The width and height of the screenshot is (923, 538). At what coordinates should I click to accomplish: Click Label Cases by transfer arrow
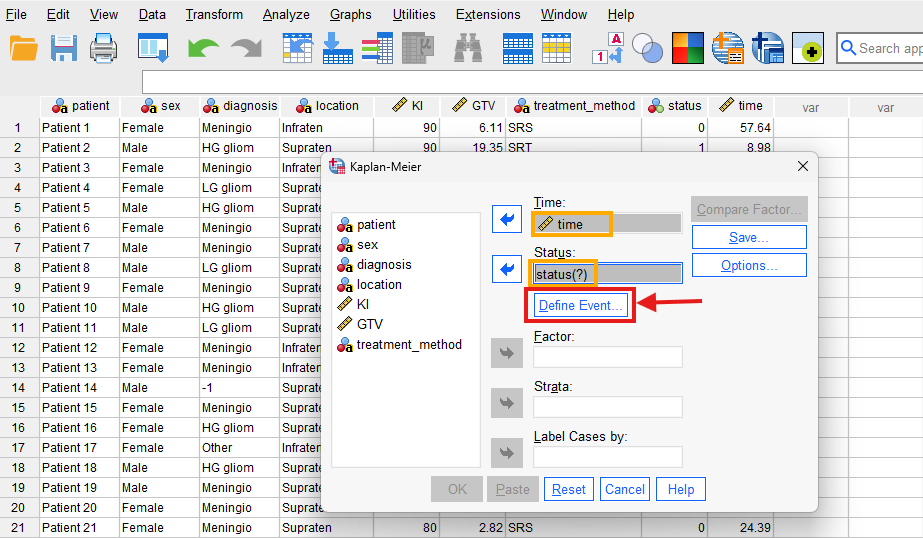[507, 453]
